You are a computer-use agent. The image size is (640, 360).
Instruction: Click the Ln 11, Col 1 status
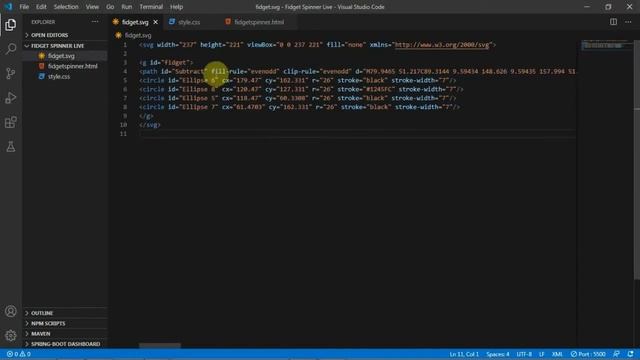coord(464,354)
